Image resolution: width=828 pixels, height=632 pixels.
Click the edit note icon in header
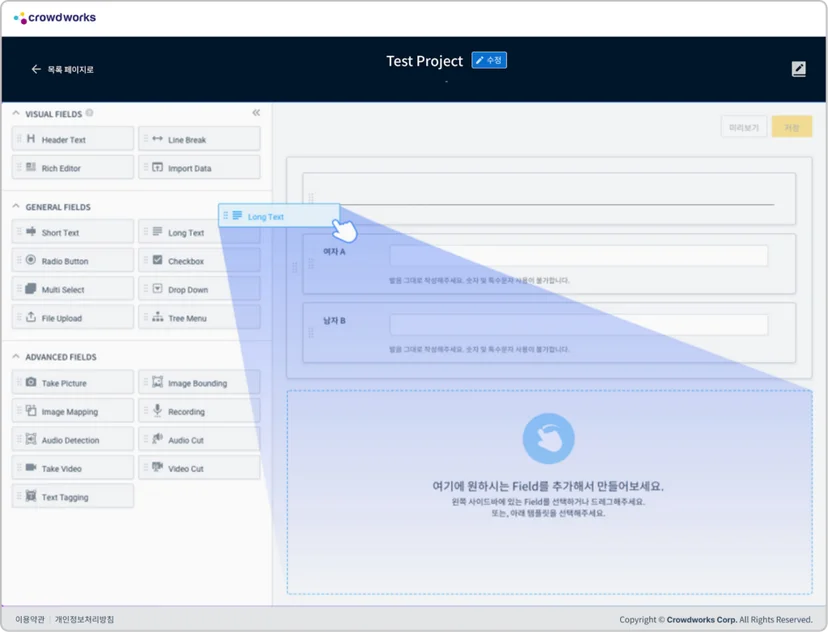click(x=798, y=69)
